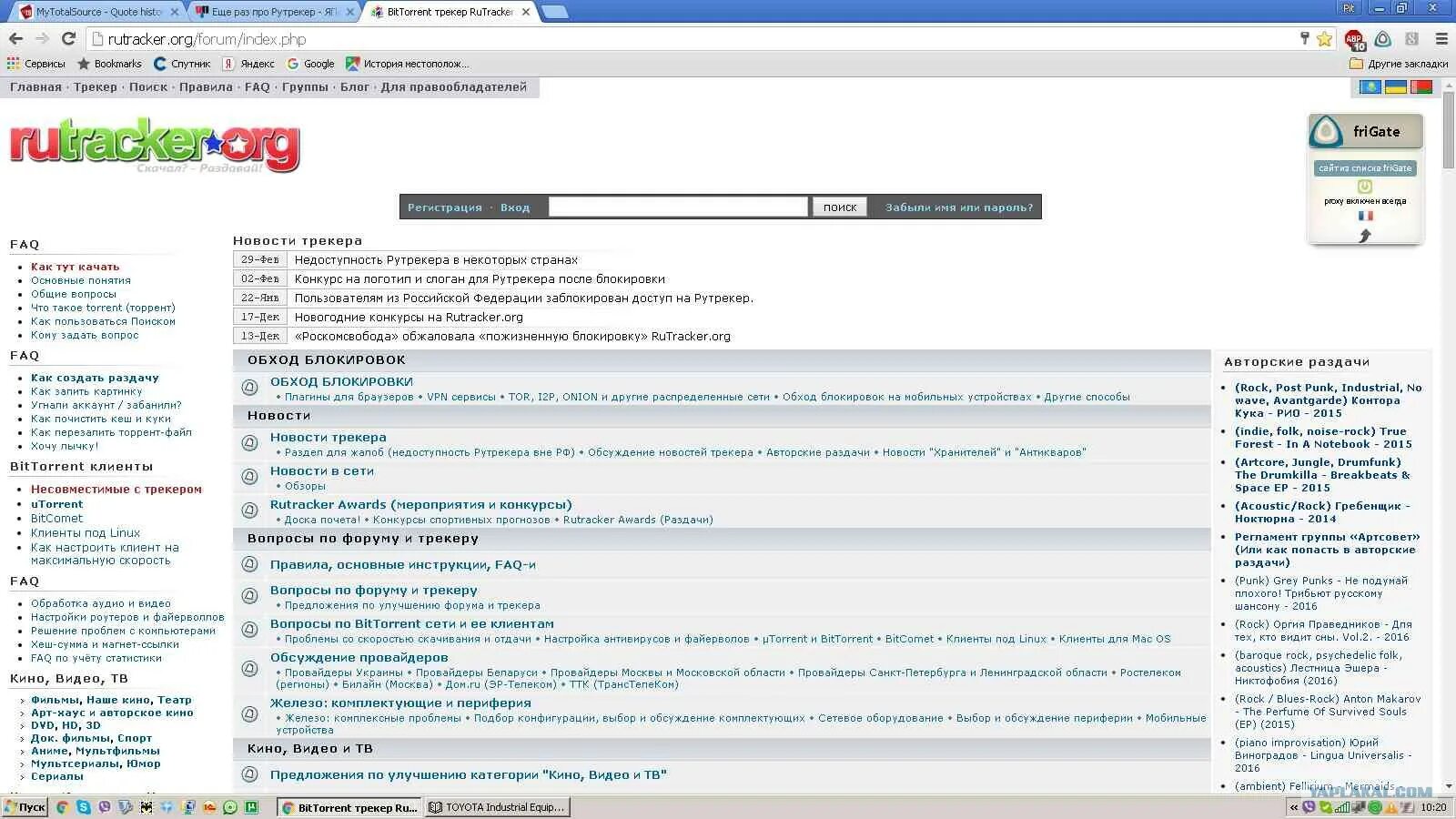Click the scrollbar down arrow

pos(1447,787)
